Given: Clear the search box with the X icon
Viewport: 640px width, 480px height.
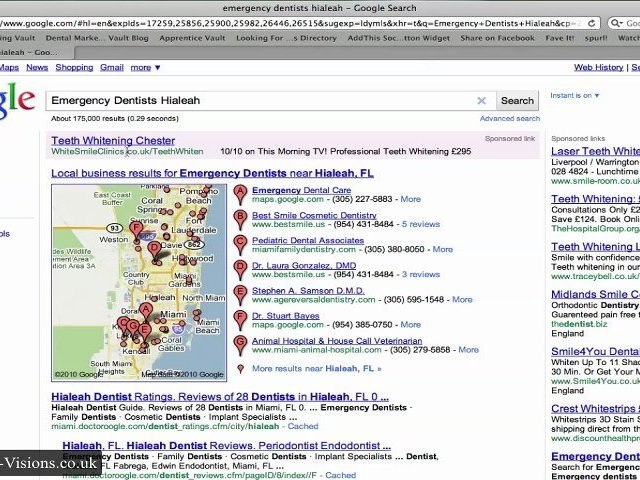Looking at the screenshot, I should (x=482, y=100).
